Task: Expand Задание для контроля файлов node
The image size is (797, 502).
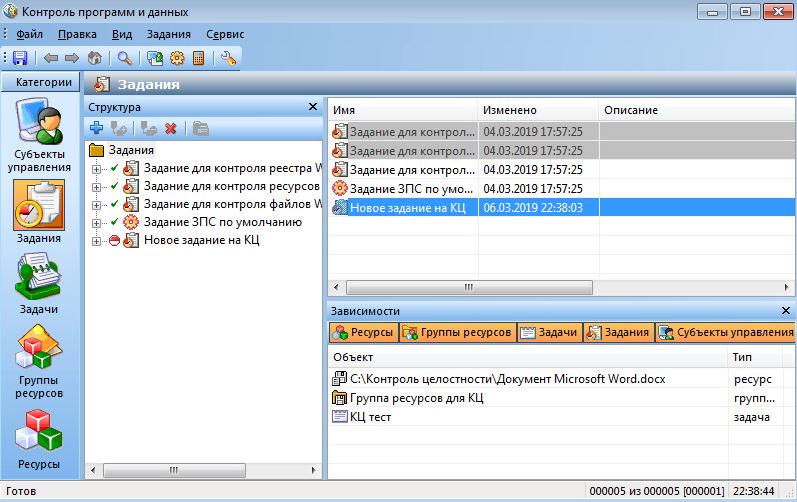Action: (96, 205)
